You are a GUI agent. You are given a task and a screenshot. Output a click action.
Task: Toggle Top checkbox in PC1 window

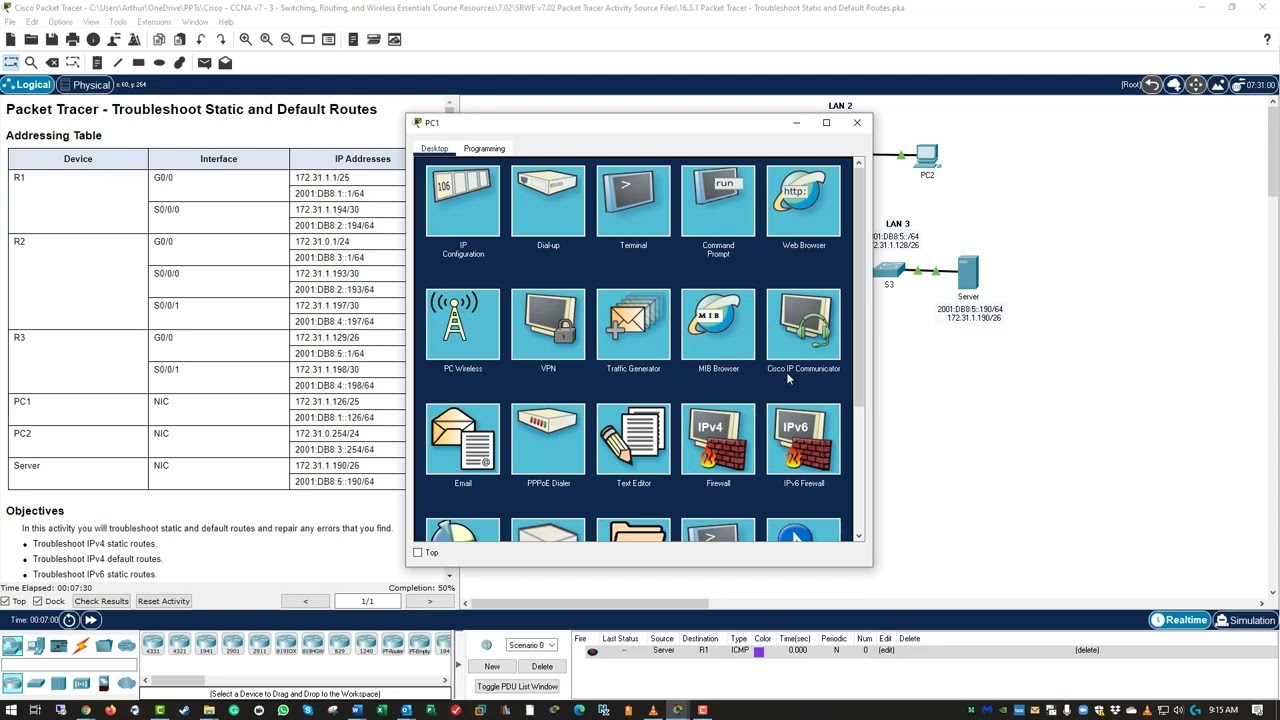point(418,552)
